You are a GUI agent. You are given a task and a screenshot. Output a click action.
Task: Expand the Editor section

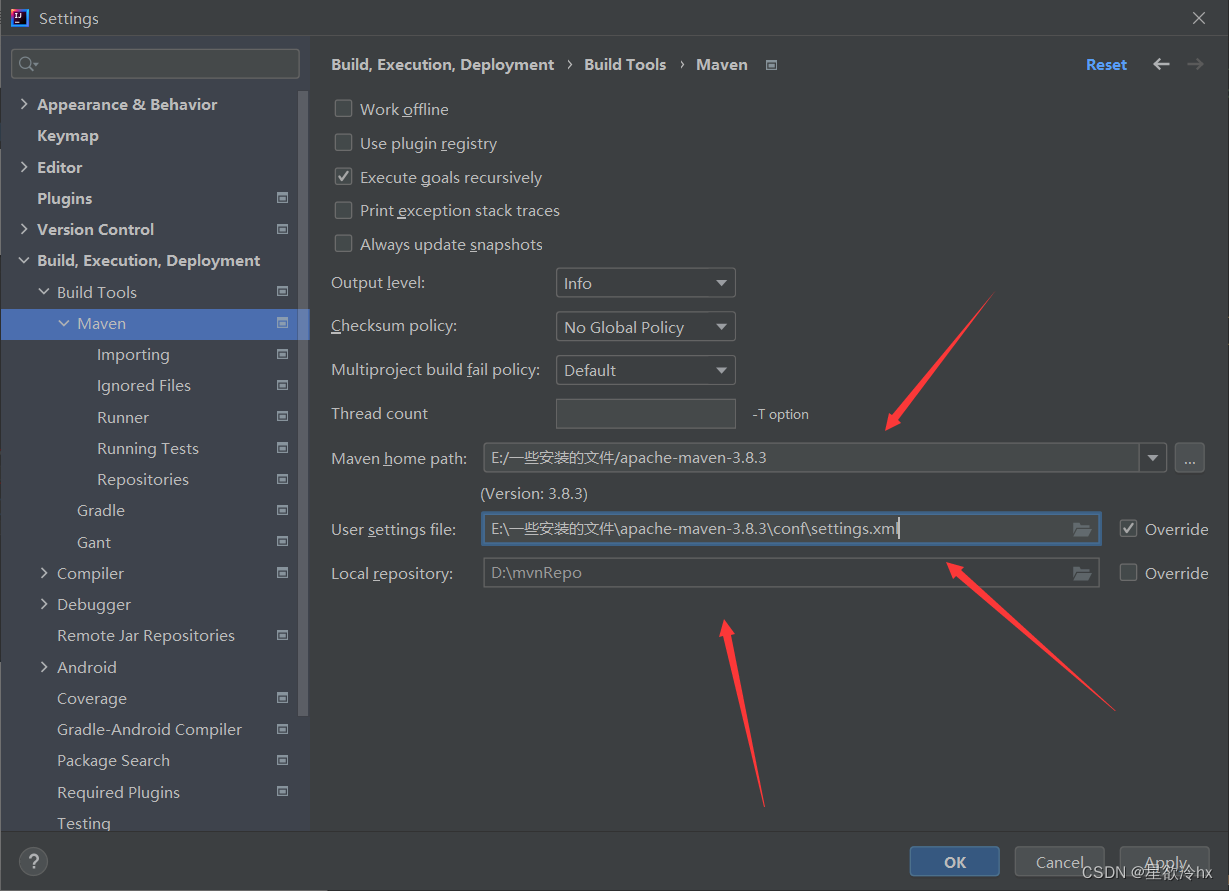click(x=24, y=167)
